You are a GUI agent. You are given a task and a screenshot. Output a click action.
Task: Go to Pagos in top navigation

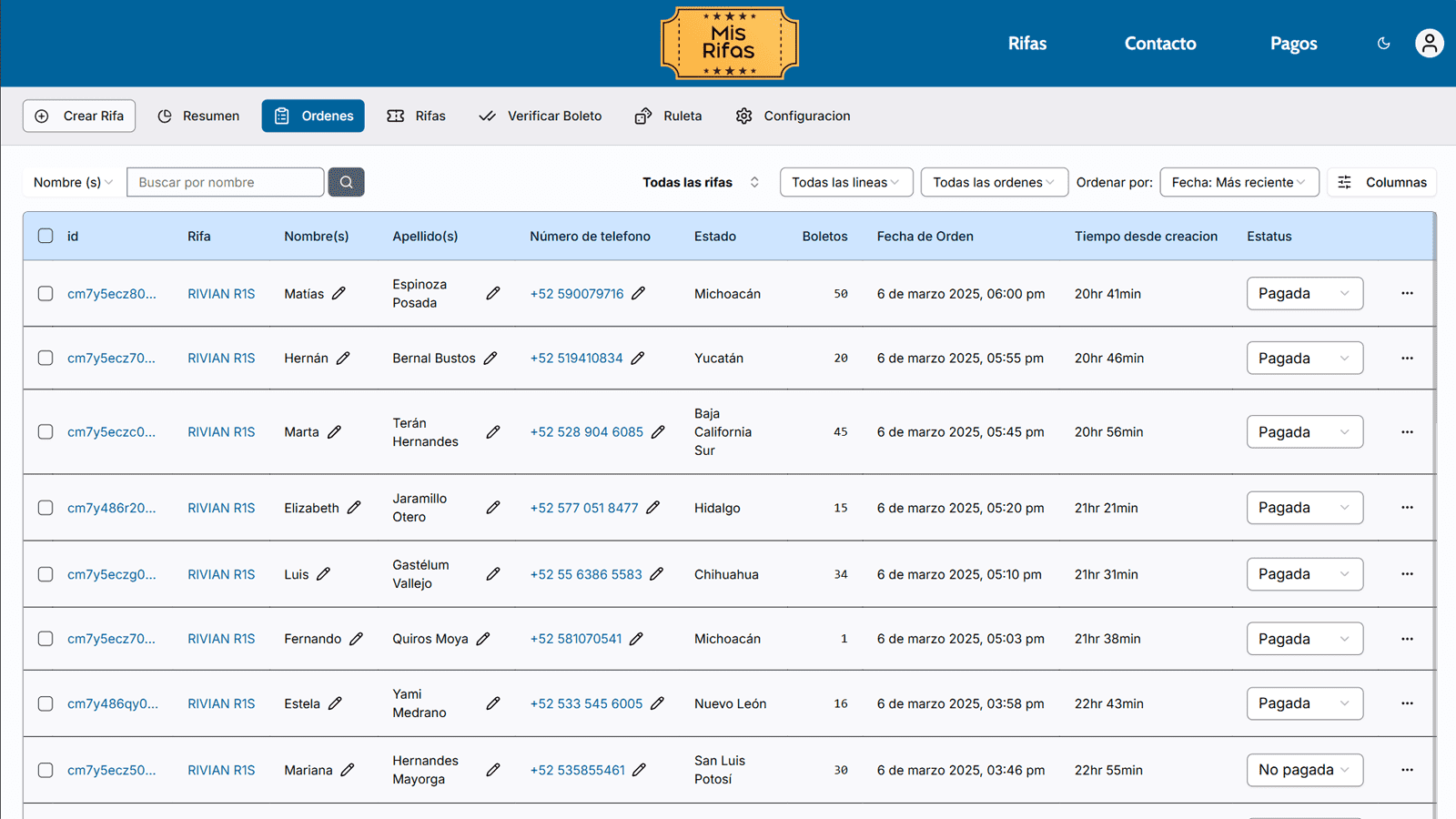pyautogui.click(x=1293, y=43)
